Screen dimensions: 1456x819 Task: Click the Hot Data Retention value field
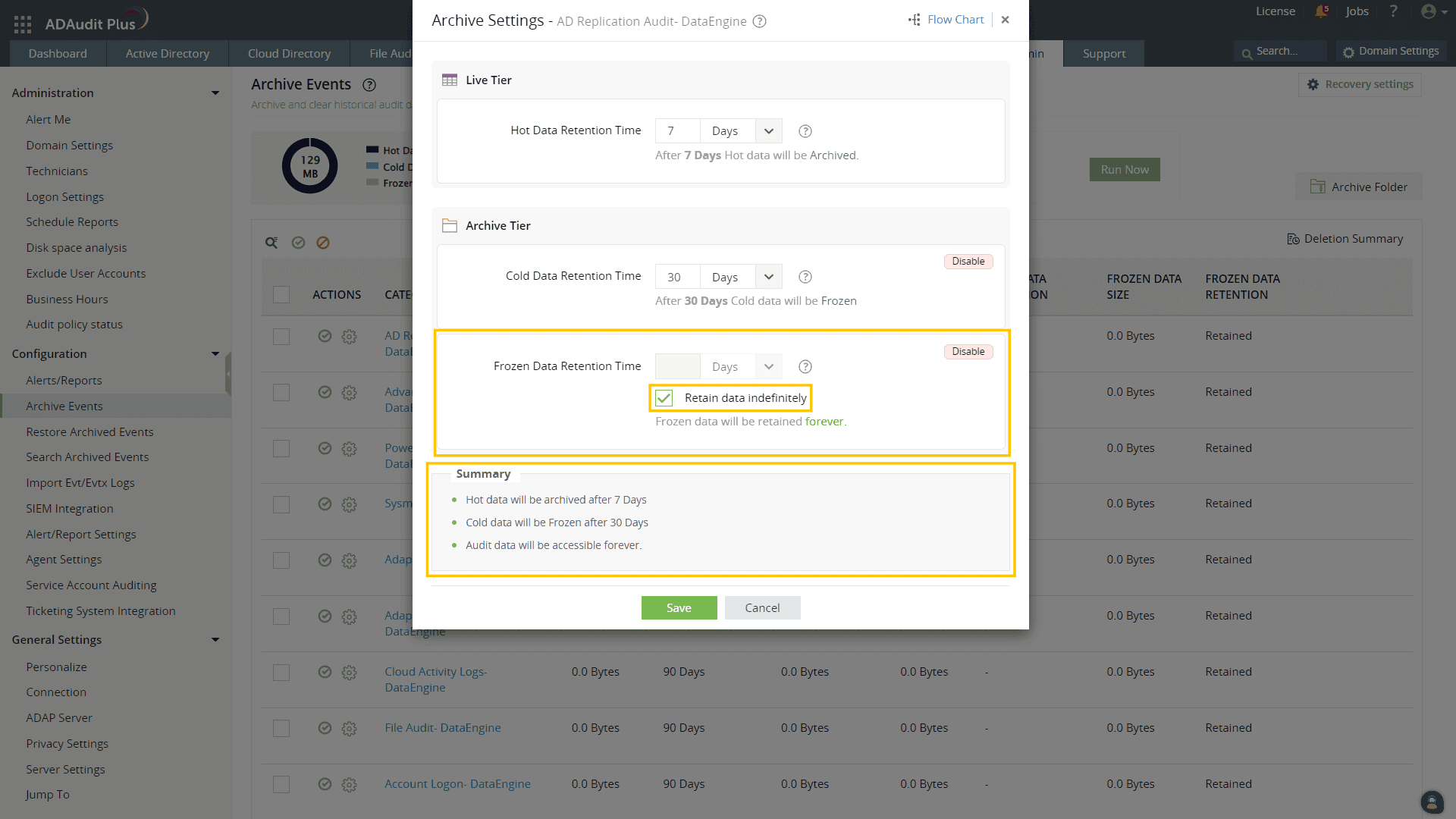677,131
